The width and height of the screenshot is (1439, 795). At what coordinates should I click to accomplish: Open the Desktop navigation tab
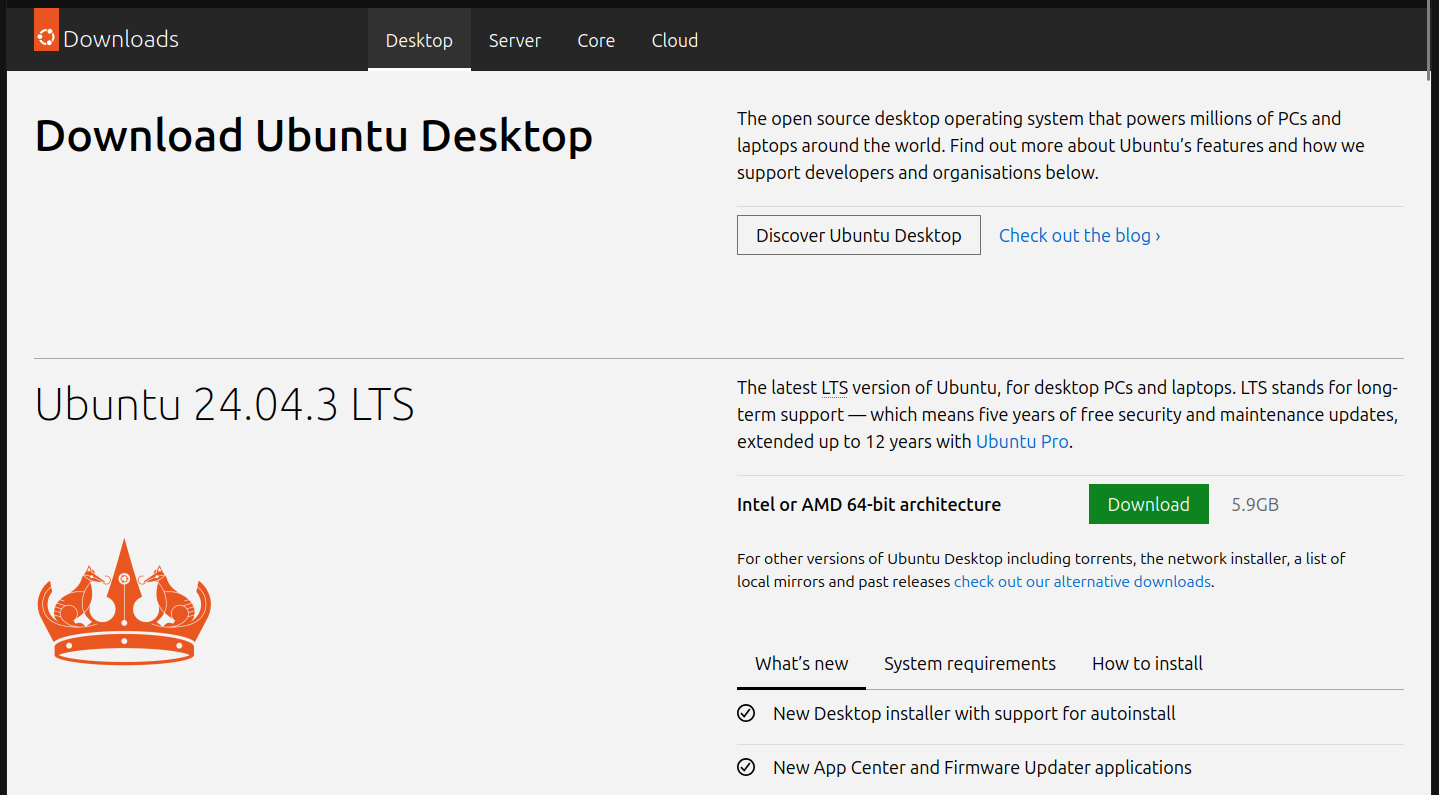pyautogui.click(x=419, y=40)
